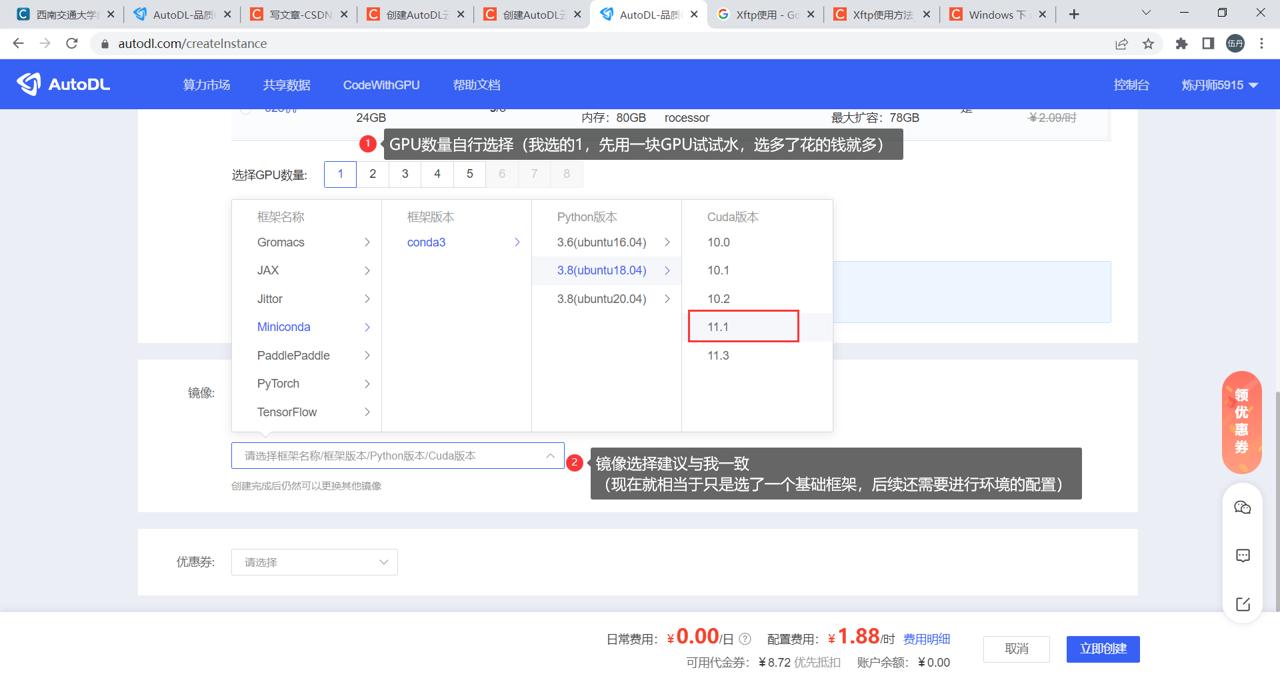This screenshot has width=1280, height=686.
Task: Select Cuda version 10.1
Action: pyautogui.click(x=757, y=270)
